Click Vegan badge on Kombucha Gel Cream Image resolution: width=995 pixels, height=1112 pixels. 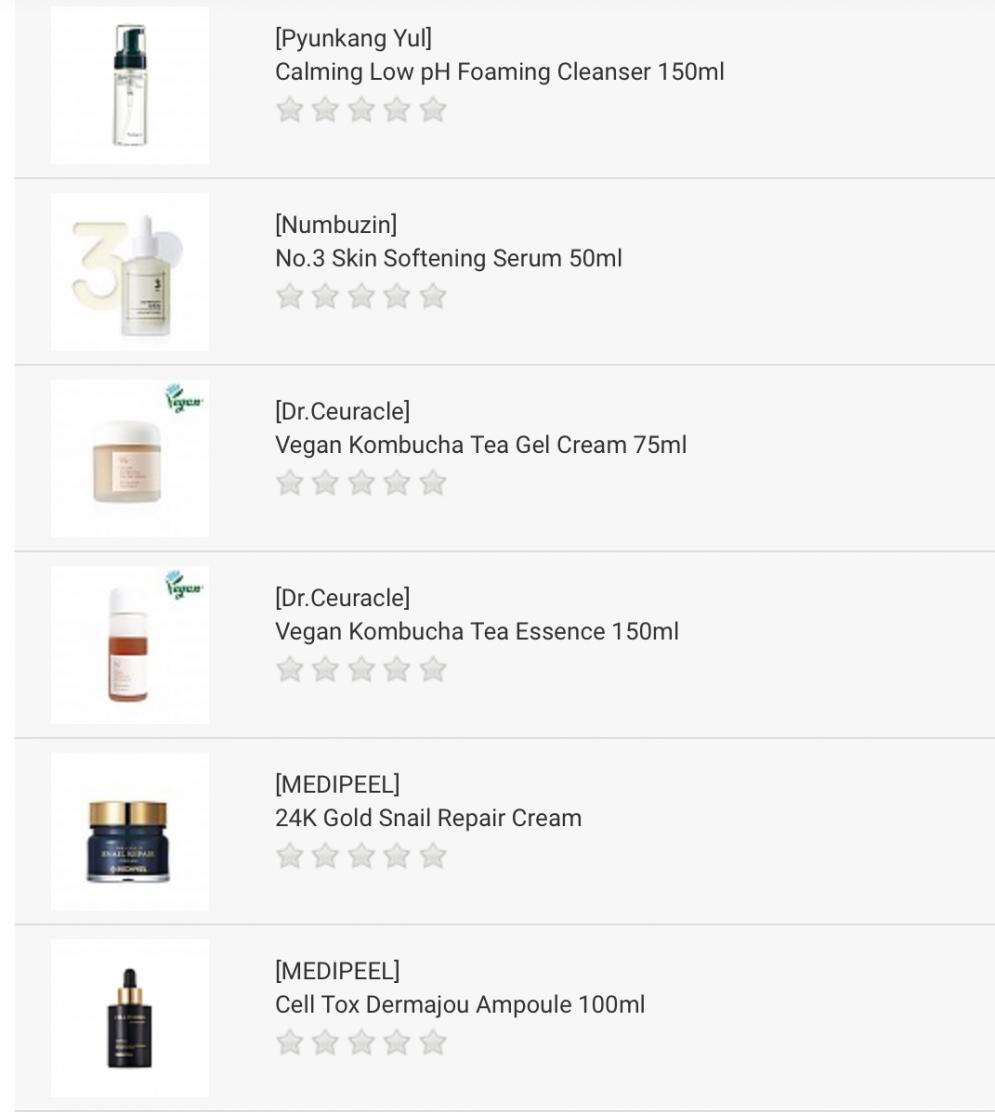pos(184,399)
